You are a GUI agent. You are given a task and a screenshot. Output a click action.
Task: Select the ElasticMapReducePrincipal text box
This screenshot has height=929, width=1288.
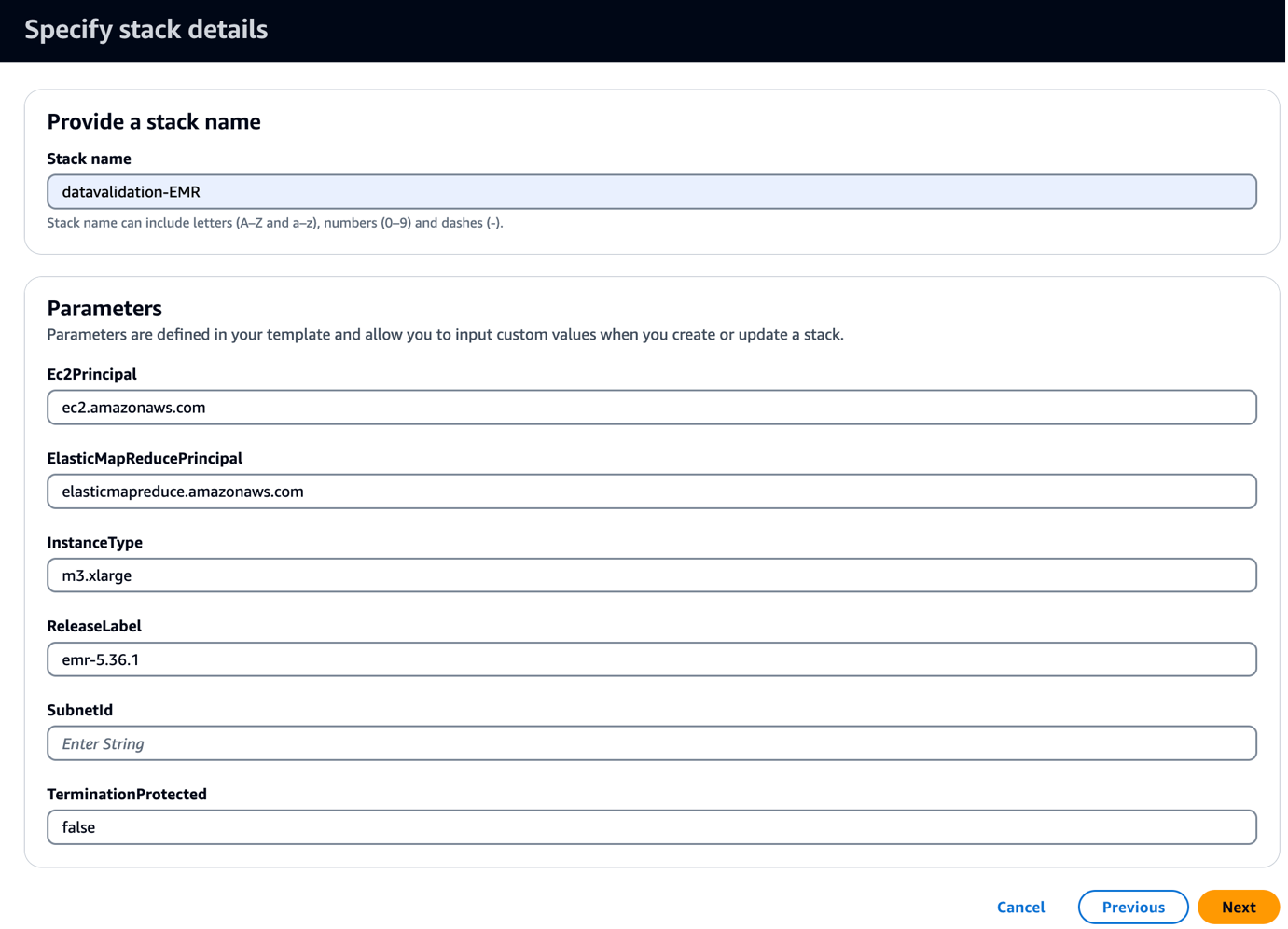coord(651,492)
